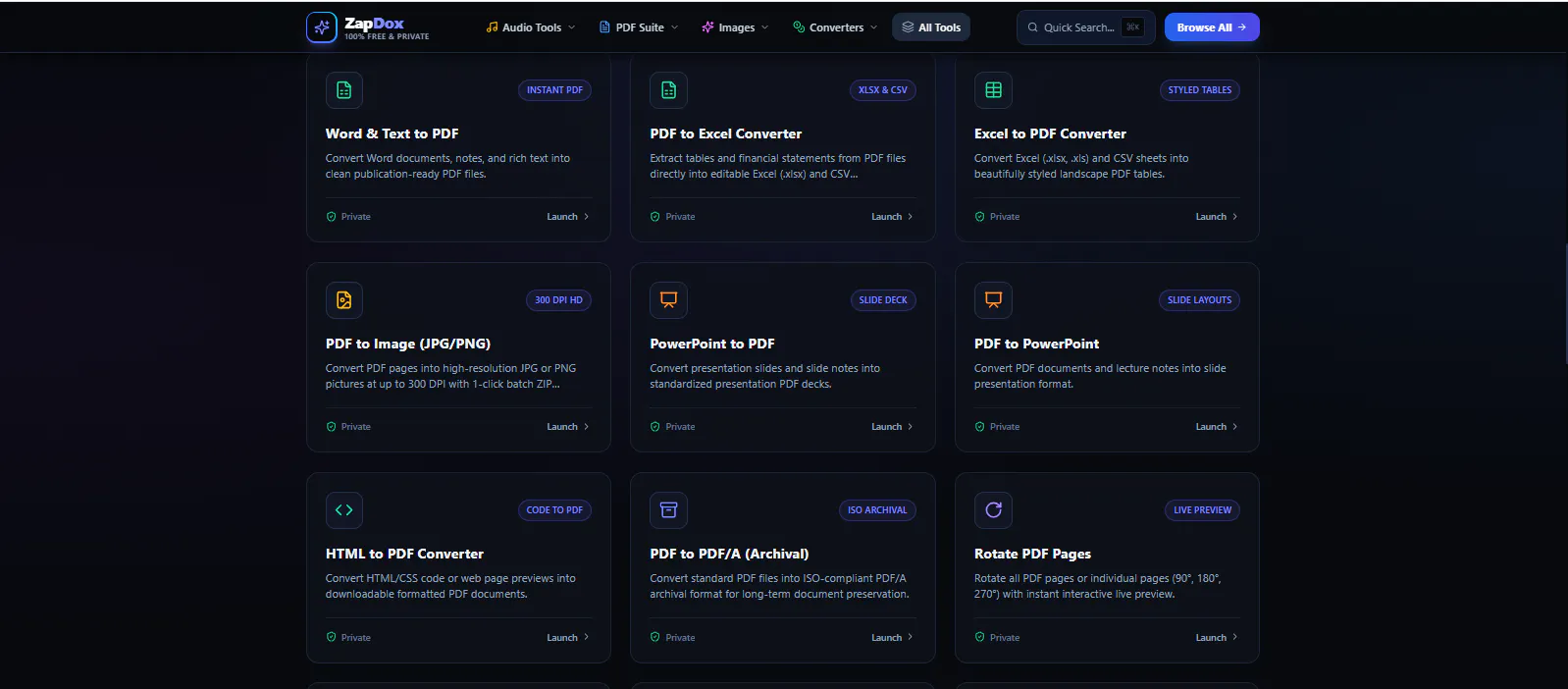Expand the Audio Tools dropdown menu

pos(531,27)
